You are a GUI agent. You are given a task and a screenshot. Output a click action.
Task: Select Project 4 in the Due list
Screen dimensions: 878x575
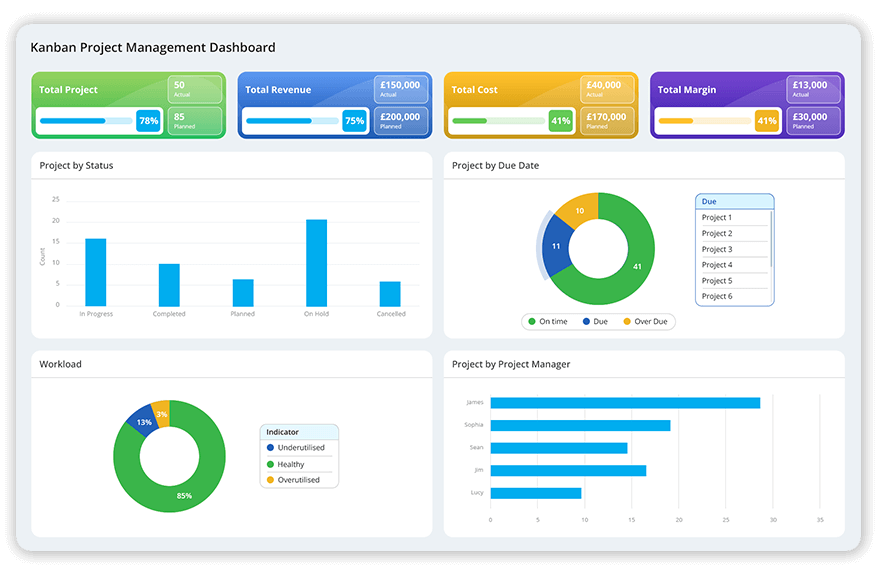click(x=716, y=265)
